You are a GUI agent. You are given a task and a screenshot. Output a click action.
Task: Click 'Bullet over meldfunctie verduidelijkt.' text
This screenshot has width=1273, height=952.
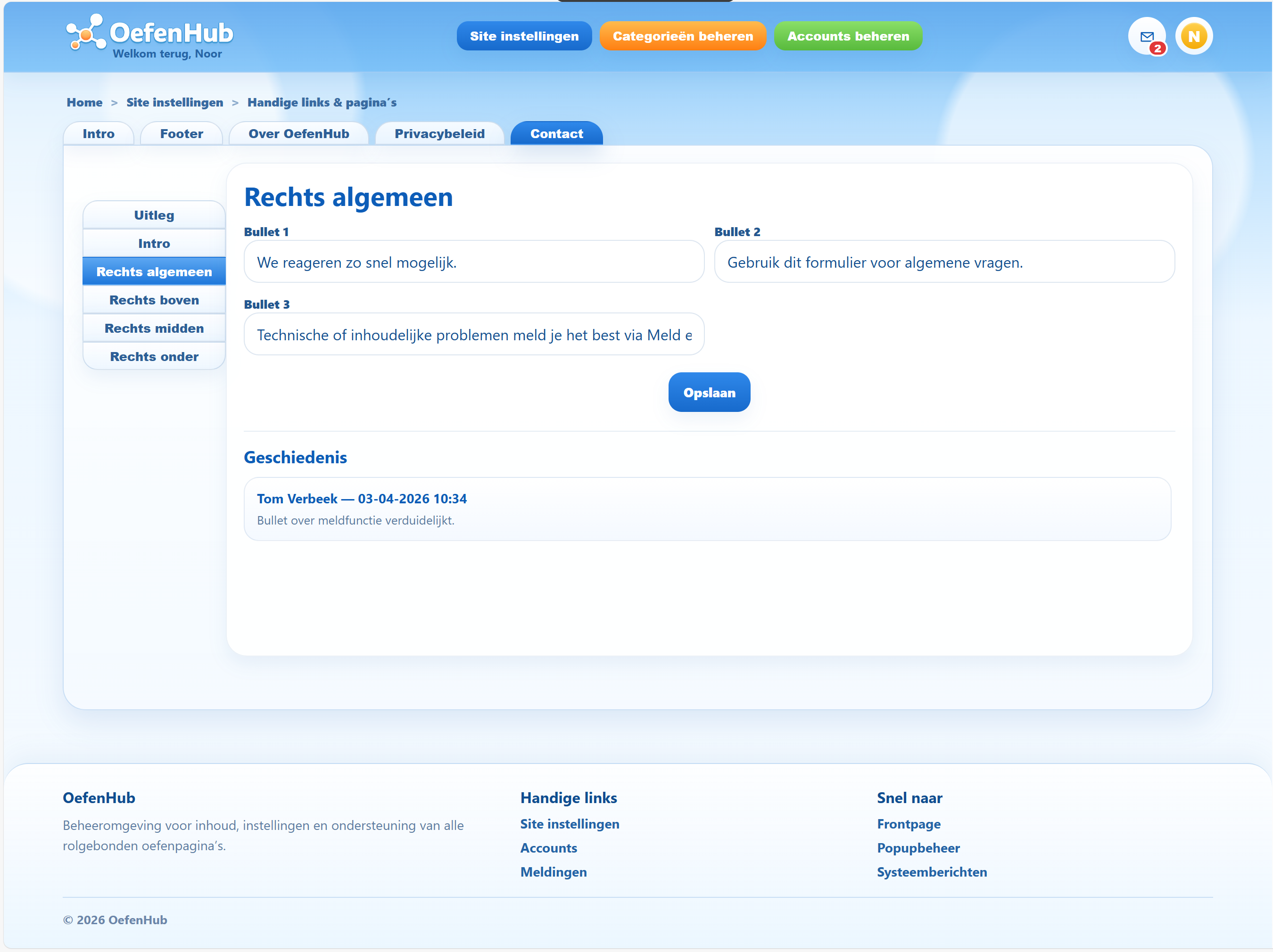coord(355,521)
